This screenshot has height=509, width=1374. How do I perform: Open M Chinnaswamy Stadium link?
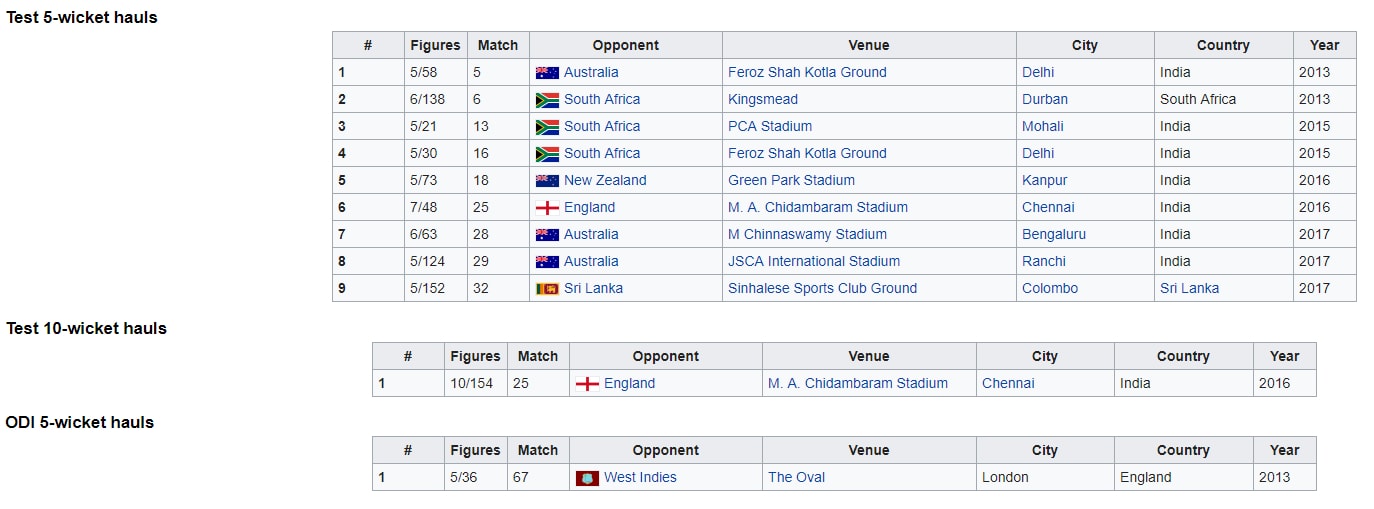(807, 234)
